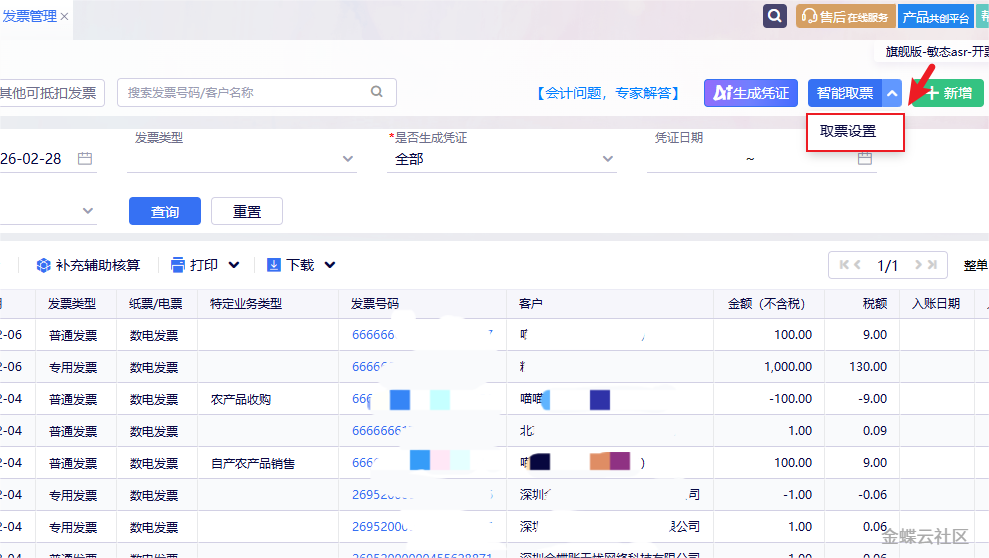Click the 重置 button
This screenshot has height=558, width=989.
pyautogui.click(x=247, y=211)
